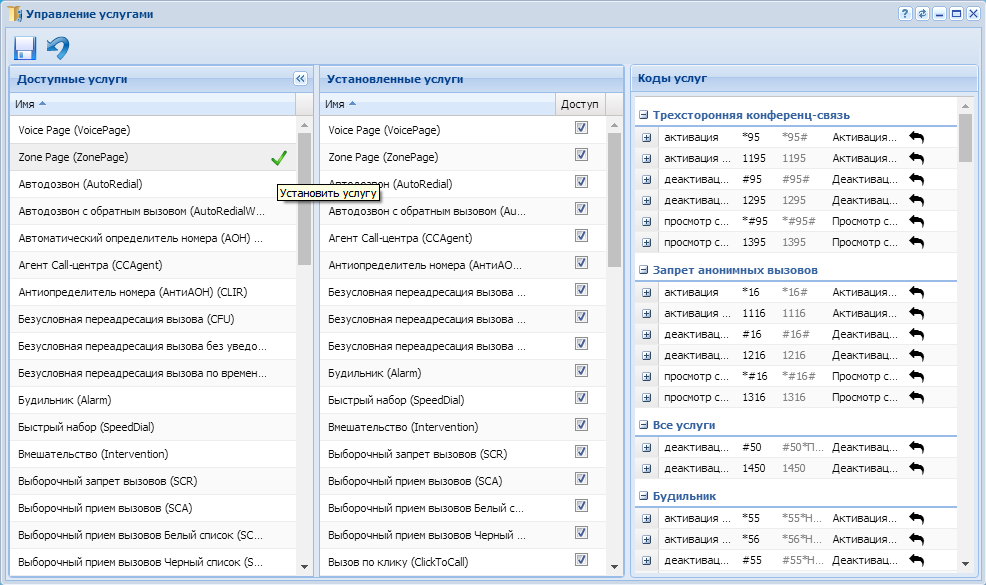Click revert arrow for code *16 activation
This screenshot has height=585, width=986.
[916, 292]
